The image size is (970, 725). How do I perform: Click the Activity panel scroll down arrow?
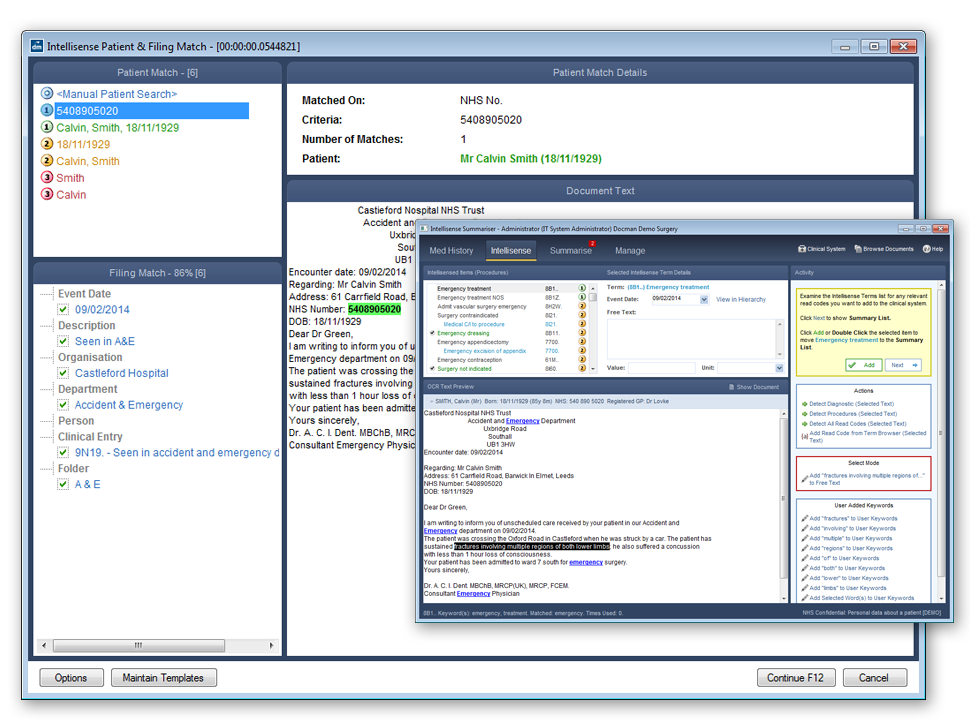[941, 598]
